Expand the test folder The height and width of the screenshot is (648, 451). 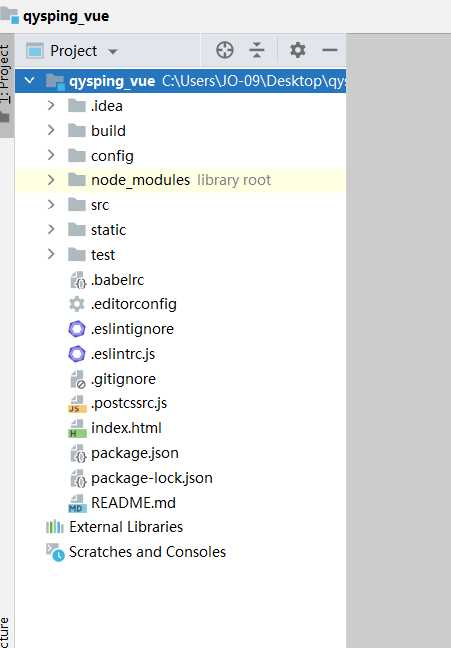pos(51,255)
